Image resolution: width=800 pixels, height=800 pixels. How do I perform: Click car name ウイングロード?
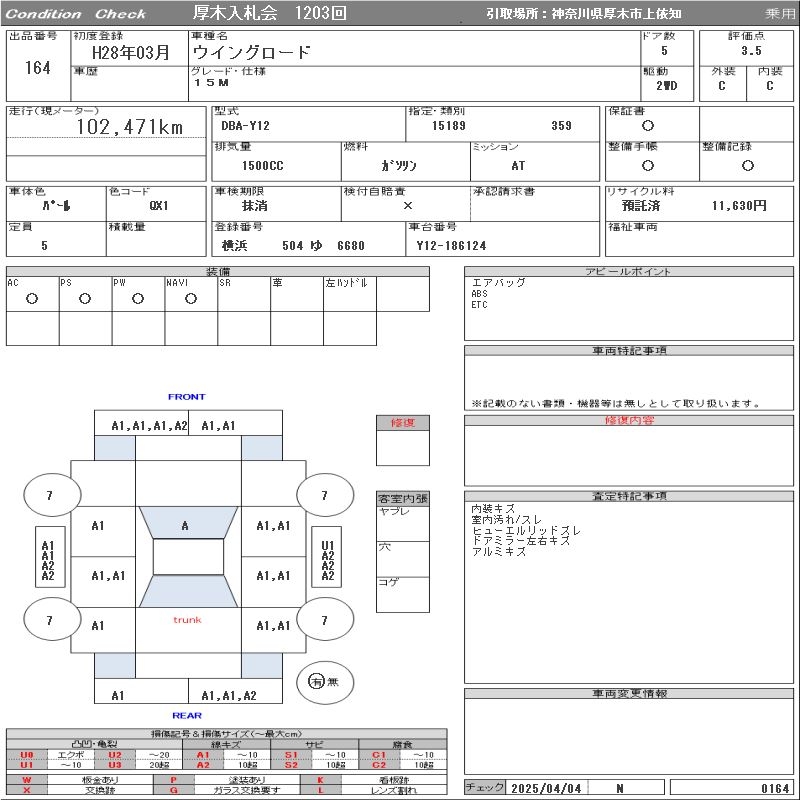click(252, 52)
